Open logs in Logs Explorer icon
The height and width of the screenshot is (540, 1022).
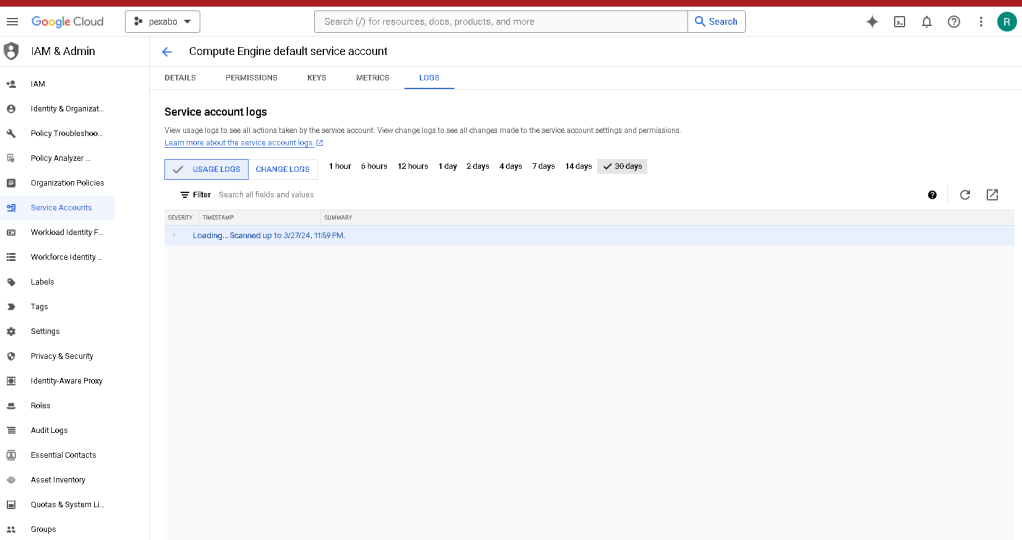[x=993, y=195]
